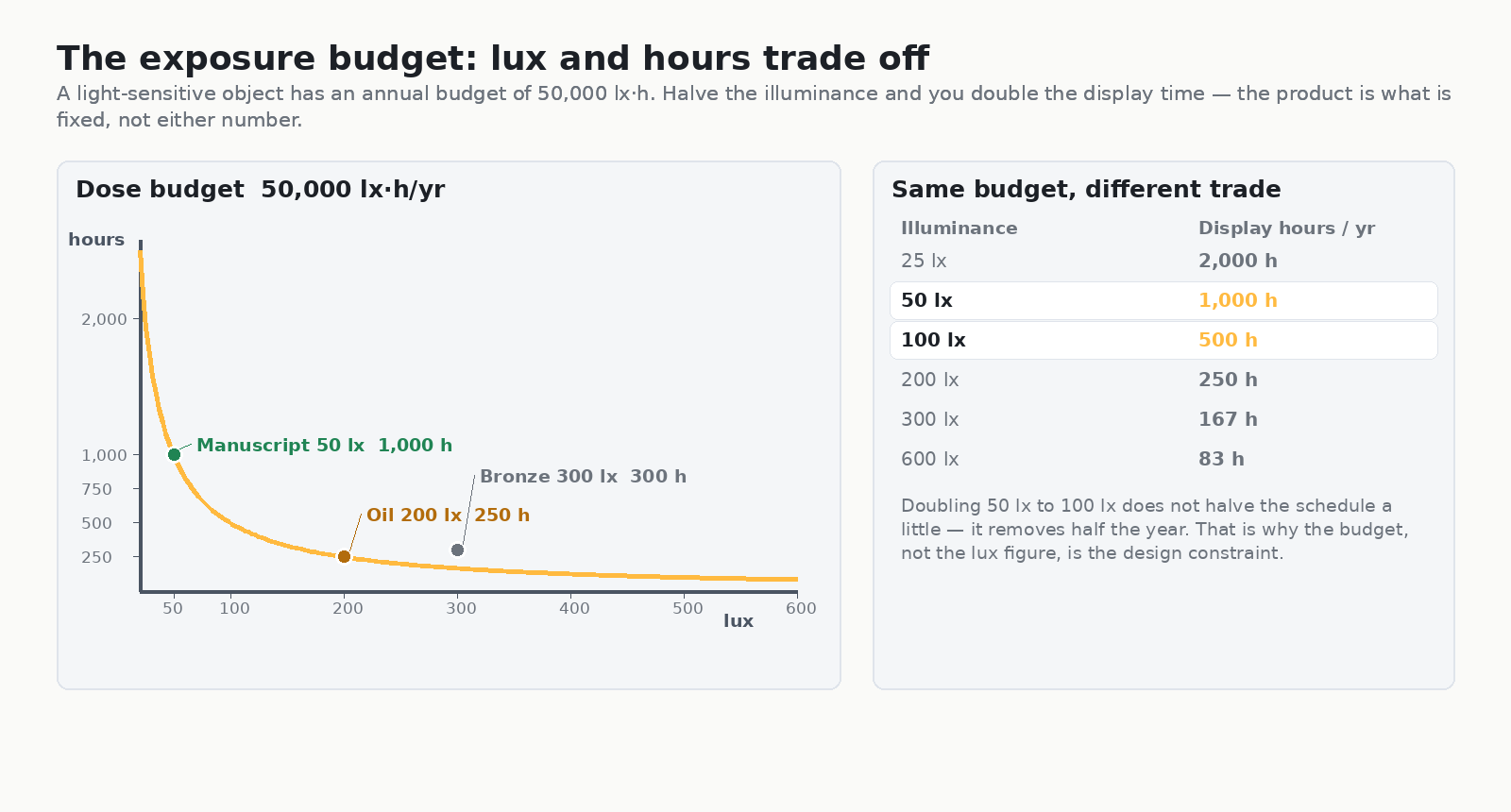This screenshot has width=1511, height=812.
Task: Click the 'Doubling 50 lx to 100 lx' explanatory note
Action: tap(1155, 530)
